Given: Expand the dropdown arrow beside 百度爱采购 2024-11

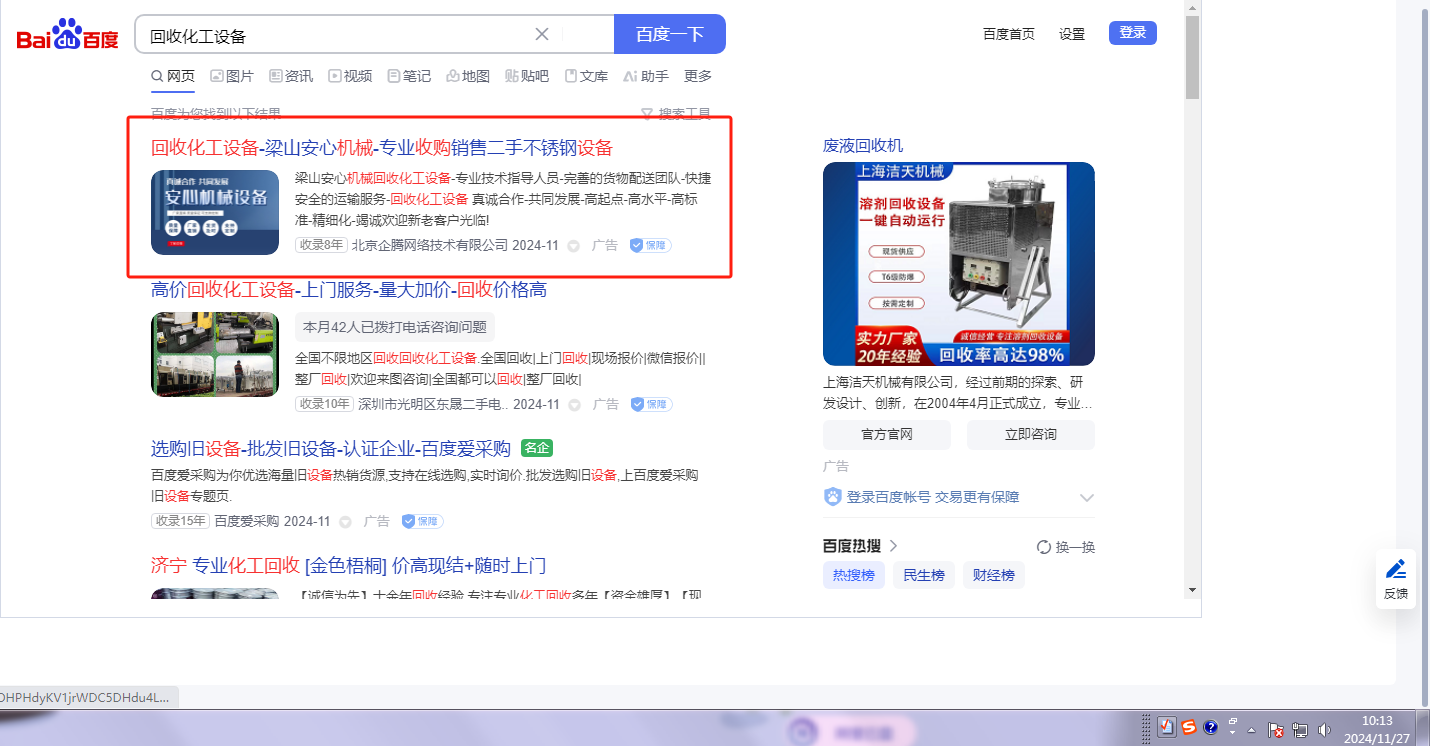Looking at the screenshot, I should 345,522.
